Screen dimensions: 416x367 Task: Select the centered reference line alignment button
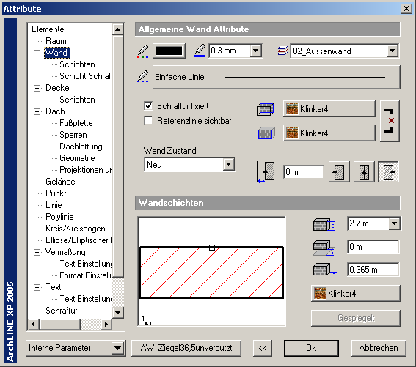(364, 172)
